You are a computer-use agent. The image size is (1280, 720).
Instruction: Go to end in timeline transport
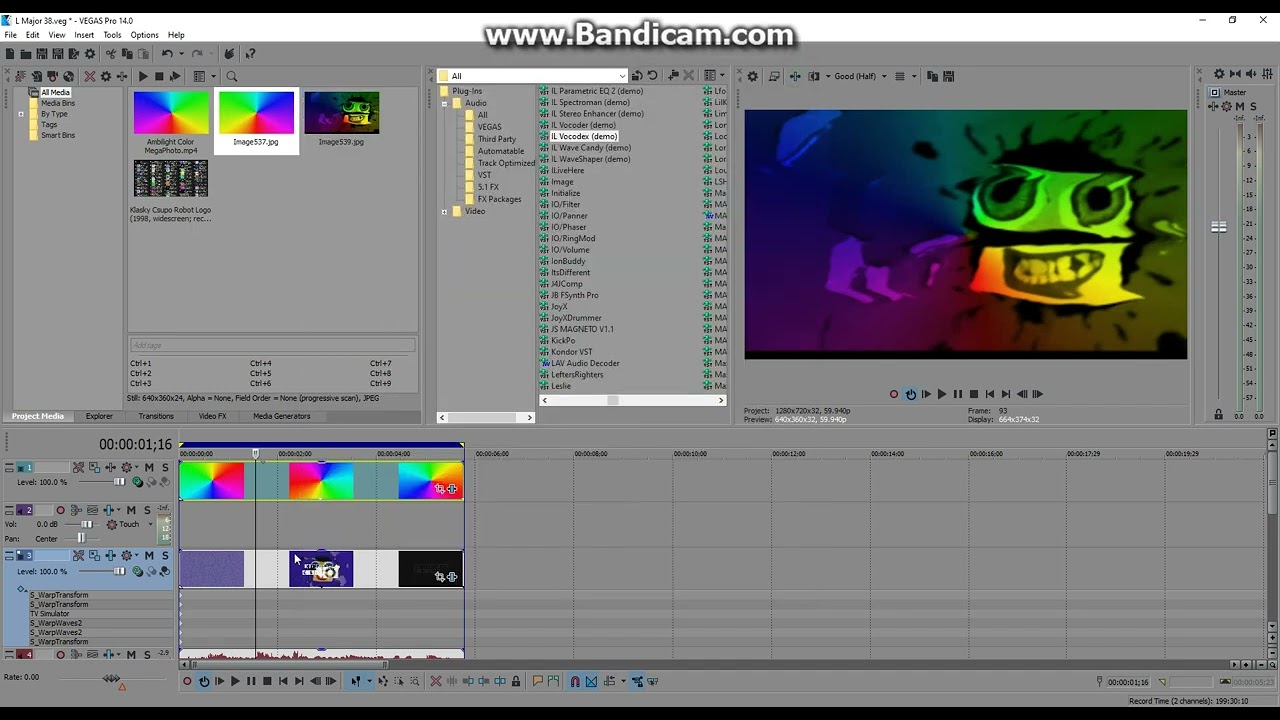(x=299, y=681)
